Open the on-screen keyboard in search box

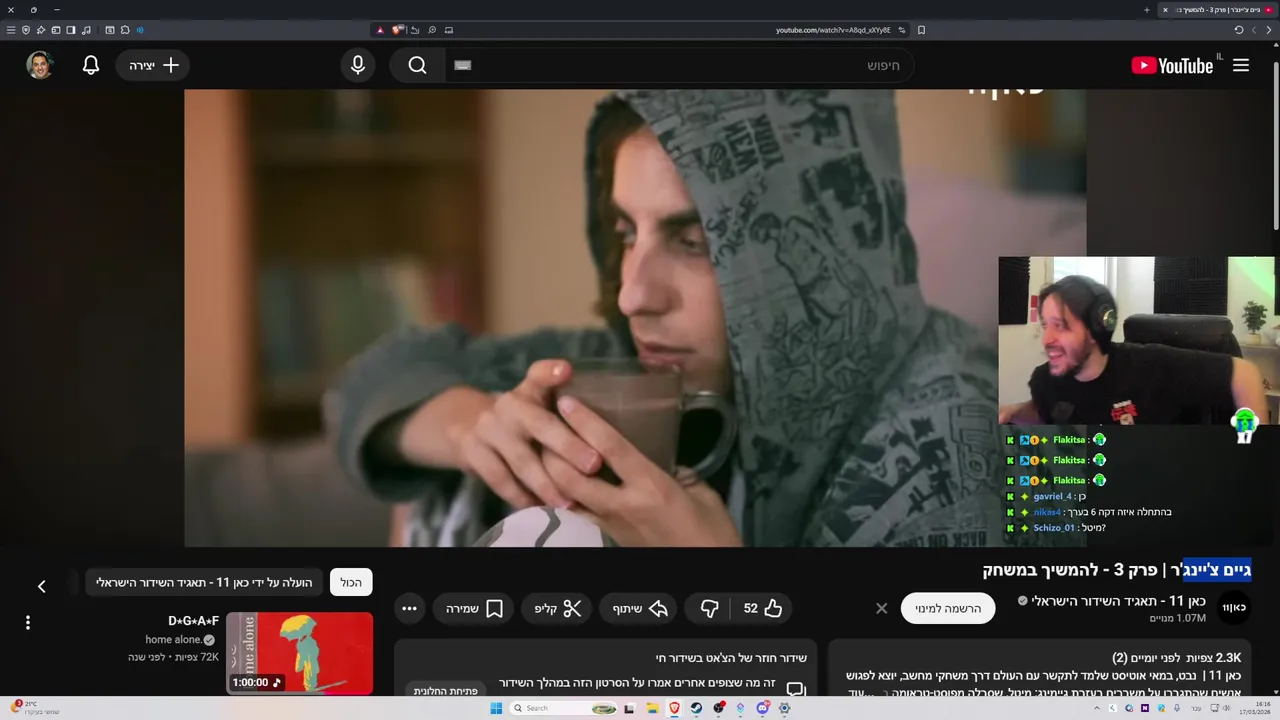click(x=462, y=65)
